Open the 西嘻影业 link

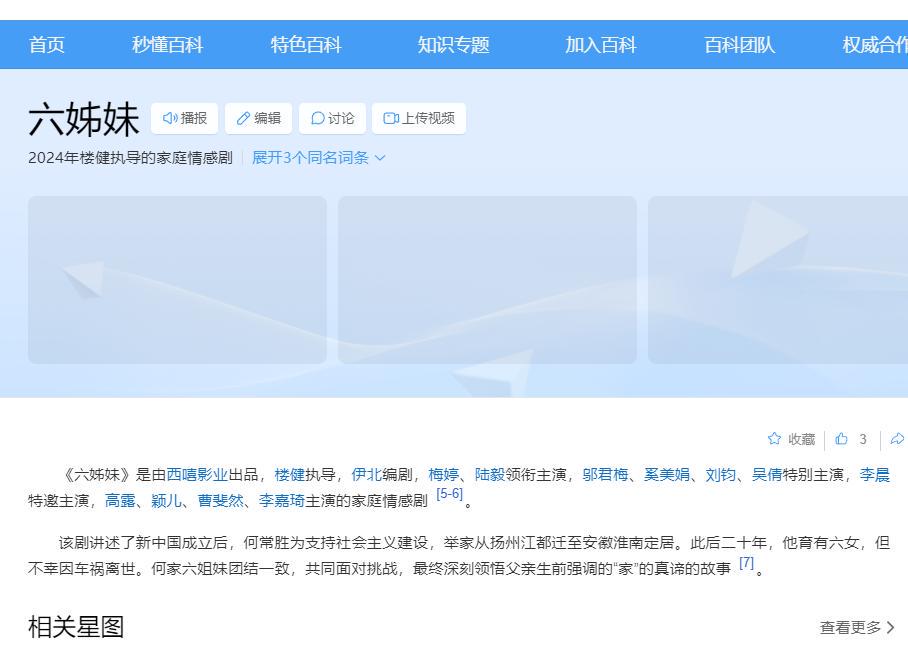click(x=197, y=475)
